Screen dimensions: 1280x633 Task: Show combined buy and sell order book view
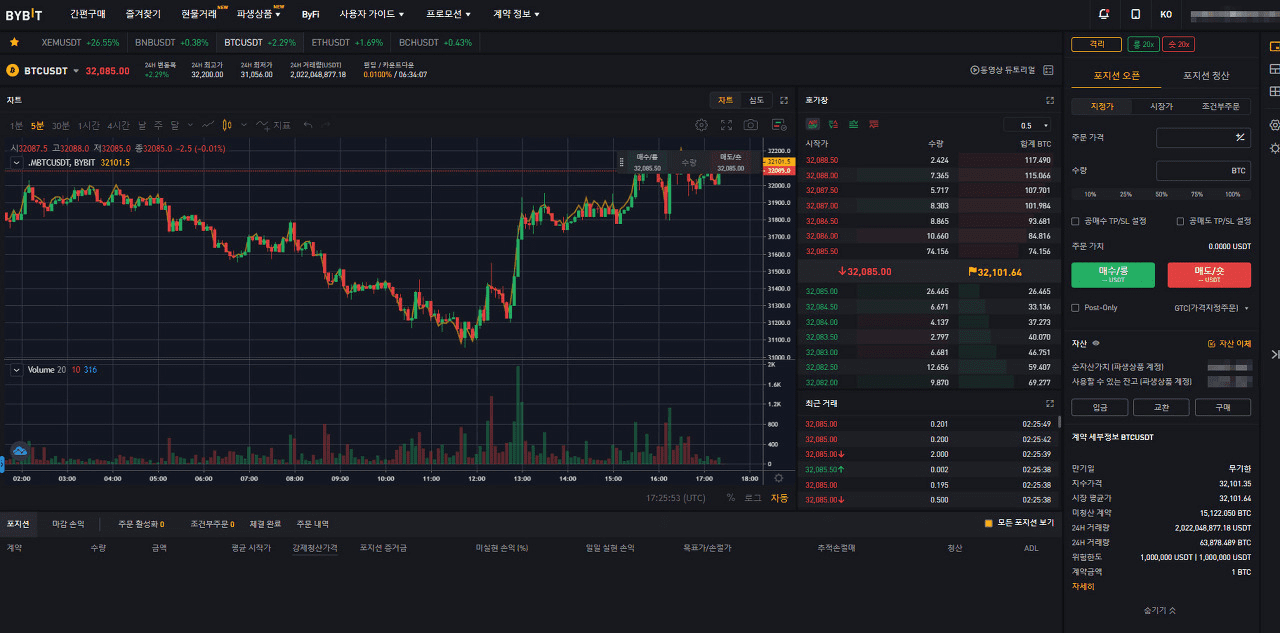812,124
